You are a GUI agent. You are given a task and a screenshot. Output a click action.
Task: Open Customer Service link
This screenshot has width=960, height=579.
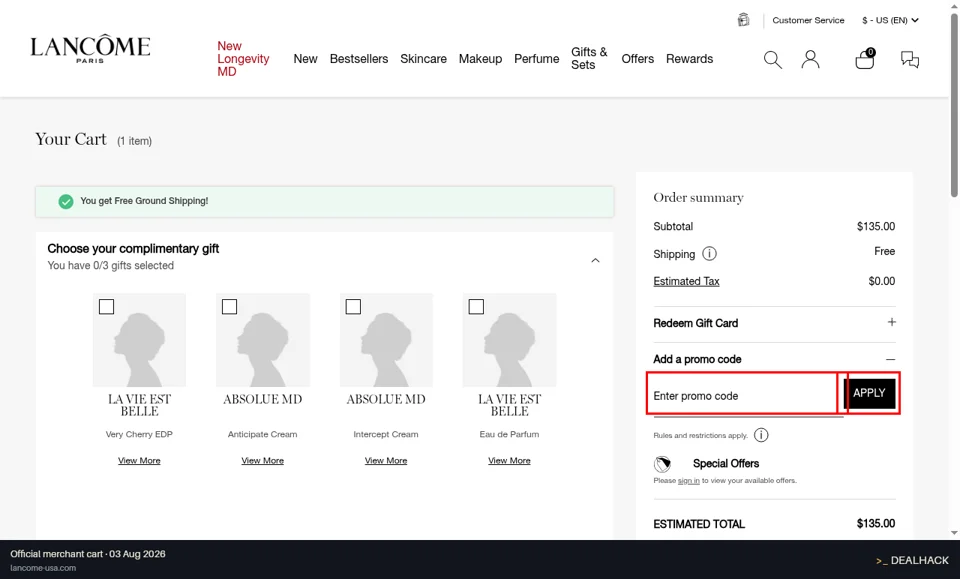pyautogui.click(x=808, y=20)
